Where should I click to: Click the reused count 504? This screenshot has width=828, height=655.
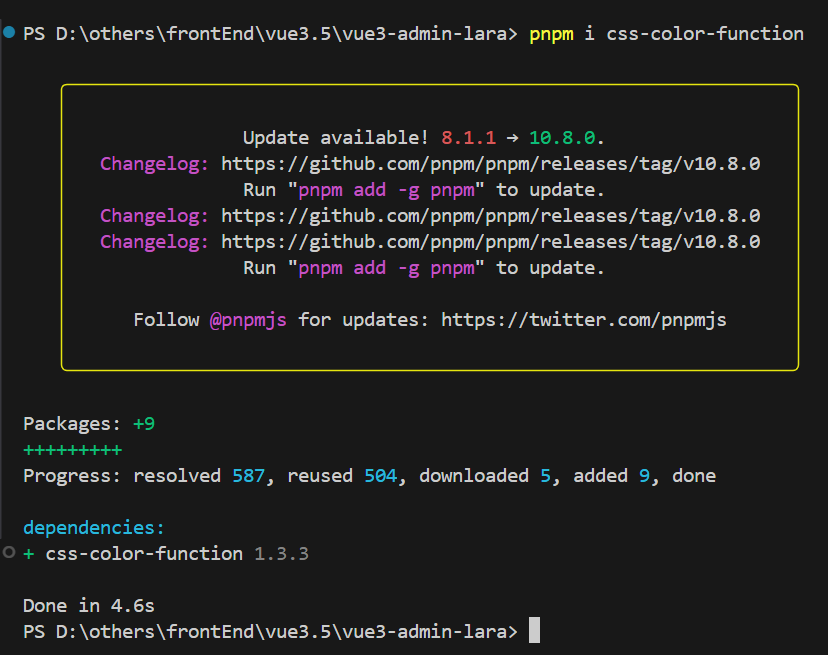381,476
